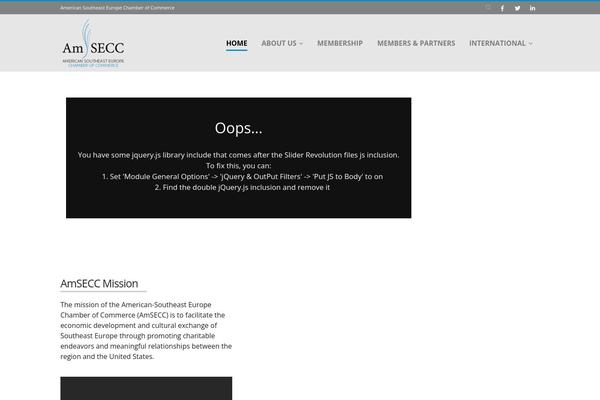Image resolution: width=600 pixels, height=400 pixels.
Task: Click the 'Put JS to Body' instruction line
Action: click(242, 176)
